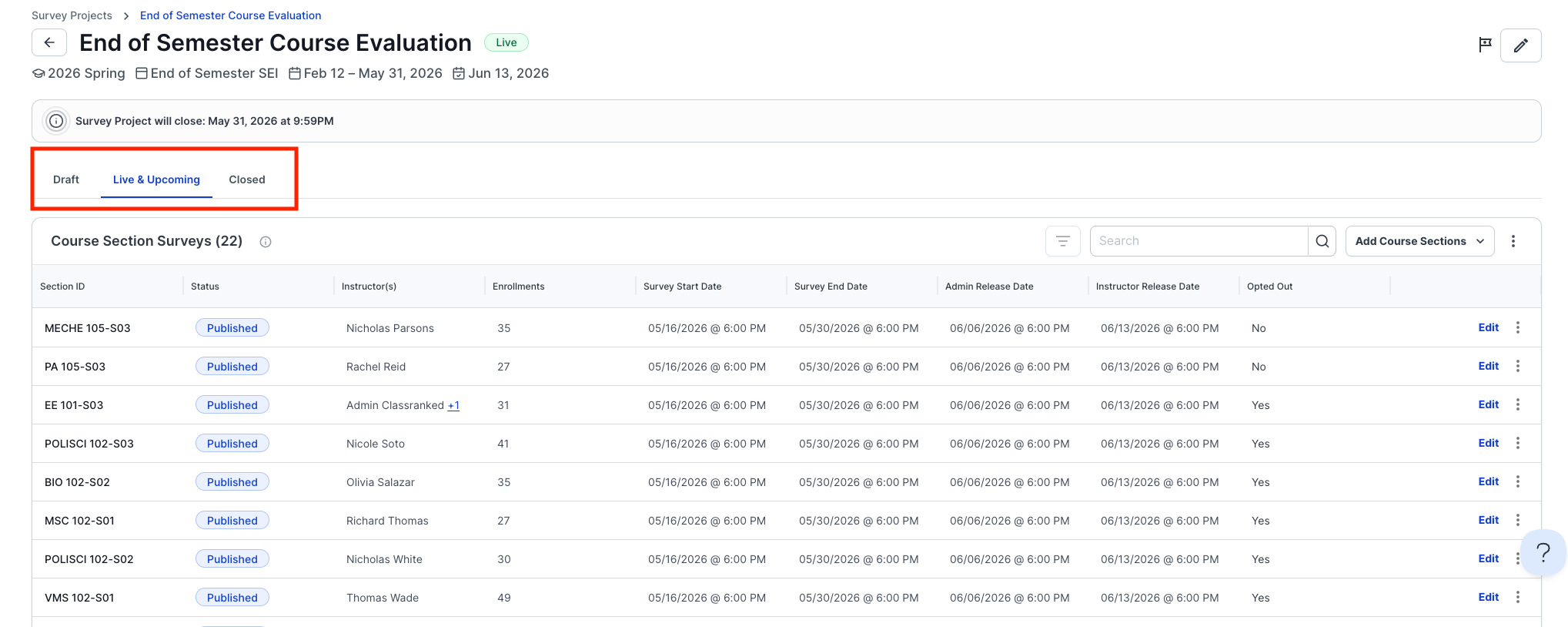
Task: Open row actions menu for VMS 102-S01
Action: [1517, 597]
